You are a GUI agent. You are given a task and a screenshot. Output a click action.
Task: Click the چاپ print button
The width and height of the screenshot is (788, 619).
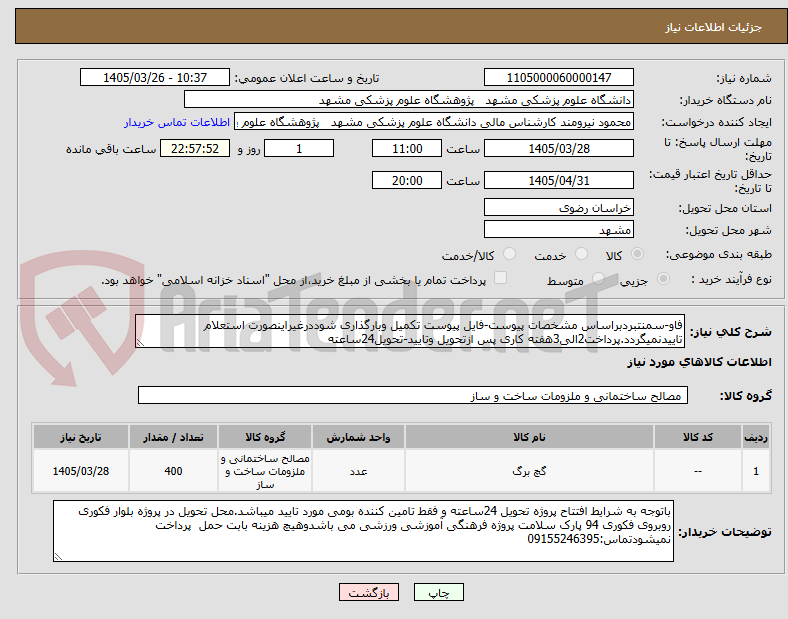pos(439,593)
